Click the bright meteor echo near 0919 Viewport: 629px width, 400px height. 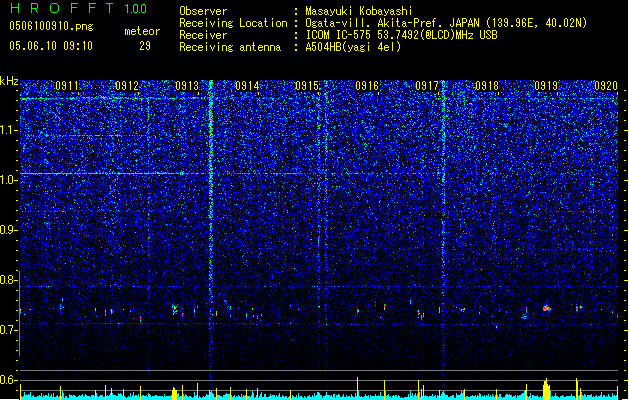point(547,308)
